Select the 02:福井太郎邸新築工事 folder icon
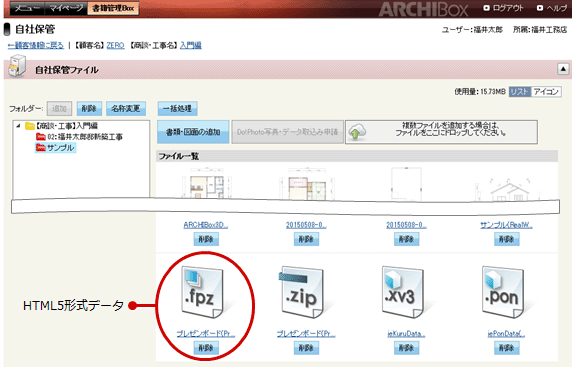This screenshot has width=572, height=367. pyautogui.click(x=40, y=137)
